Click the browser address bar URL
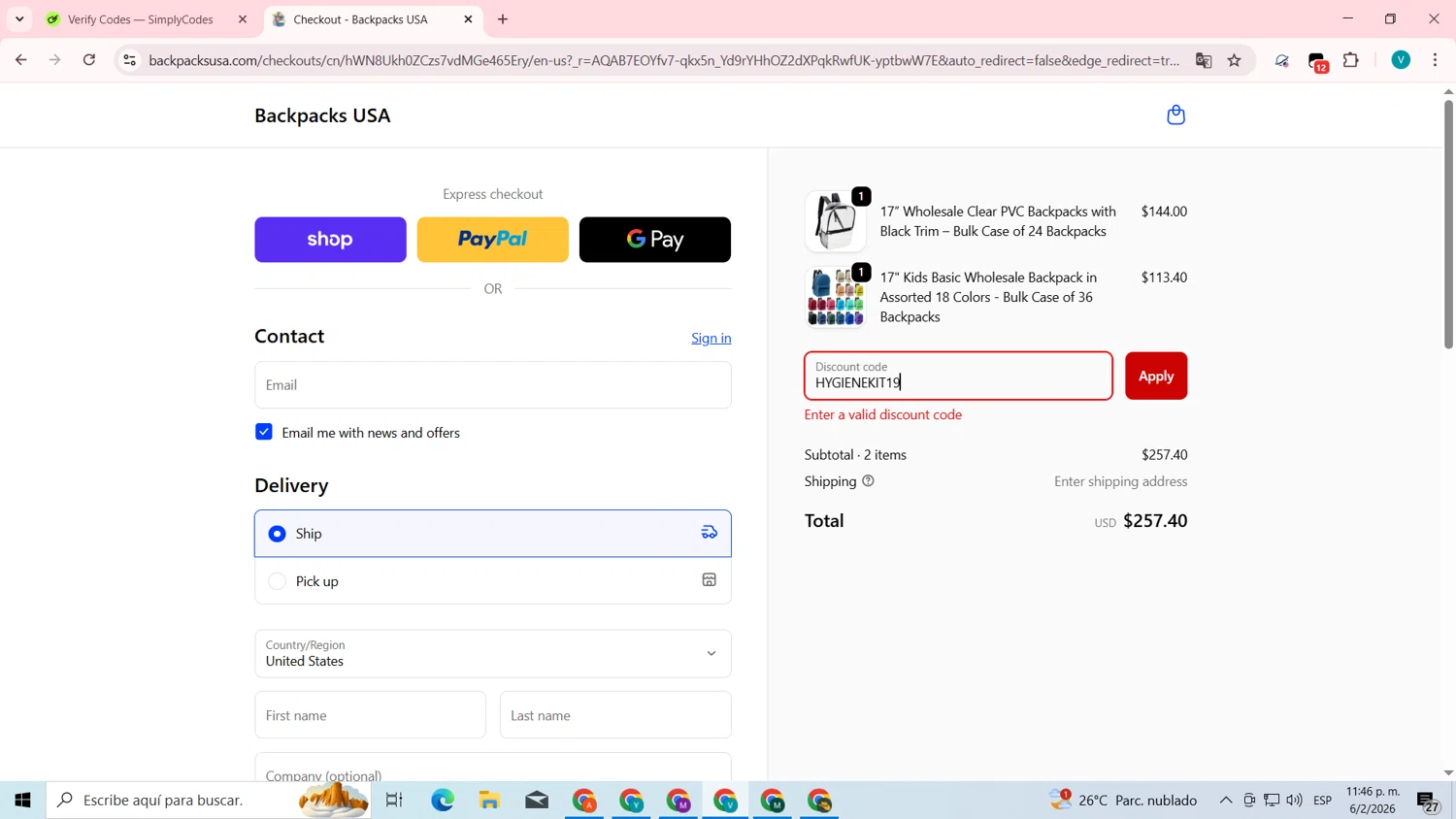Viewport: 1456px width, 819px height. point(664,60)
